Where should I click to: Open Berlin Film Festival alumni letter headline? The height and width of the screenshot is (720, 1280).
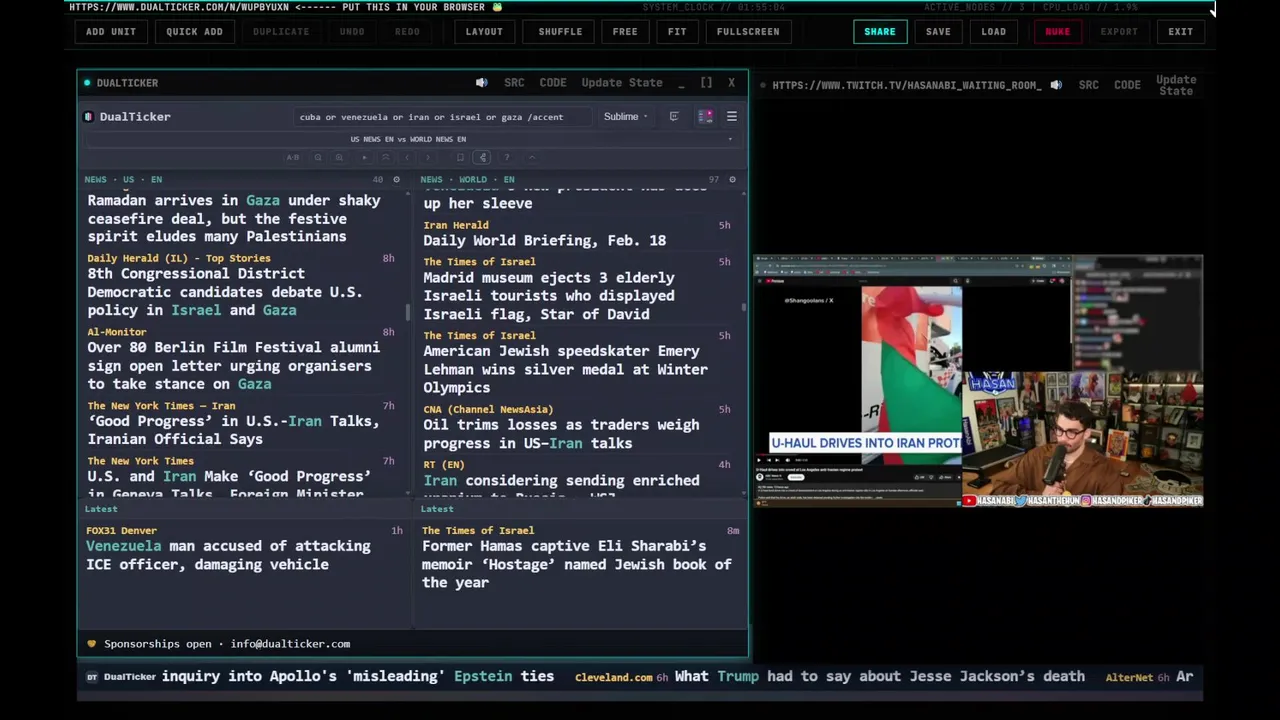[233, 366]
